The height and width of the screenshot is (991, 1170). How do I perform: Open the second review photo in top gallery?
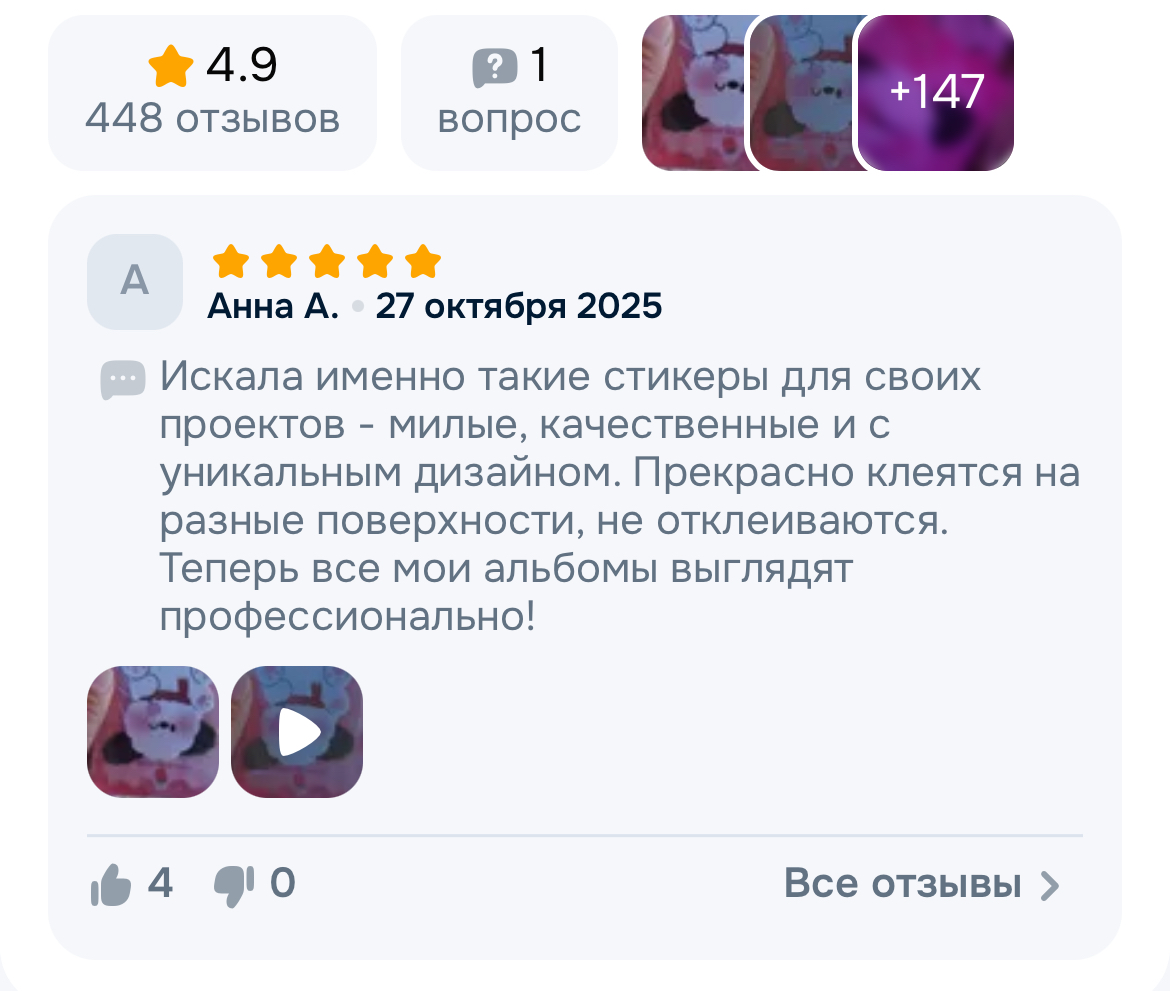pos(803,93)
